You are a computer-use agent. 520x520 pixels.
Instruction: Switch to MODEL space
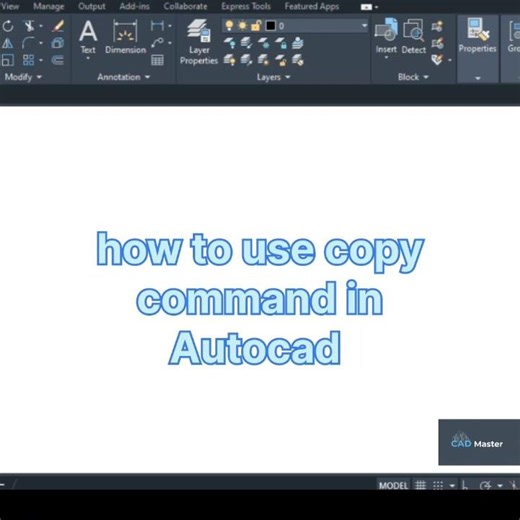(x=393, y=485)
